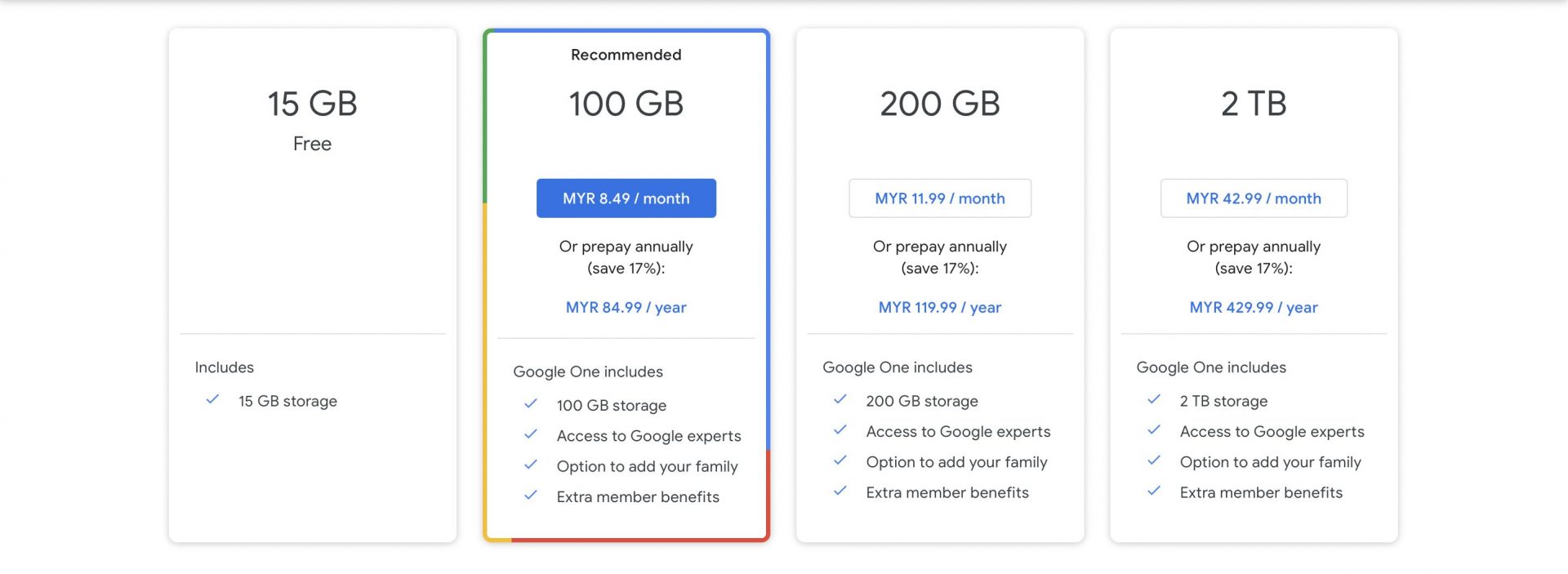Select the 15 GB Free plan heading
The height and width of the screenshot is (574, 1568).
(x=312, y=104)
